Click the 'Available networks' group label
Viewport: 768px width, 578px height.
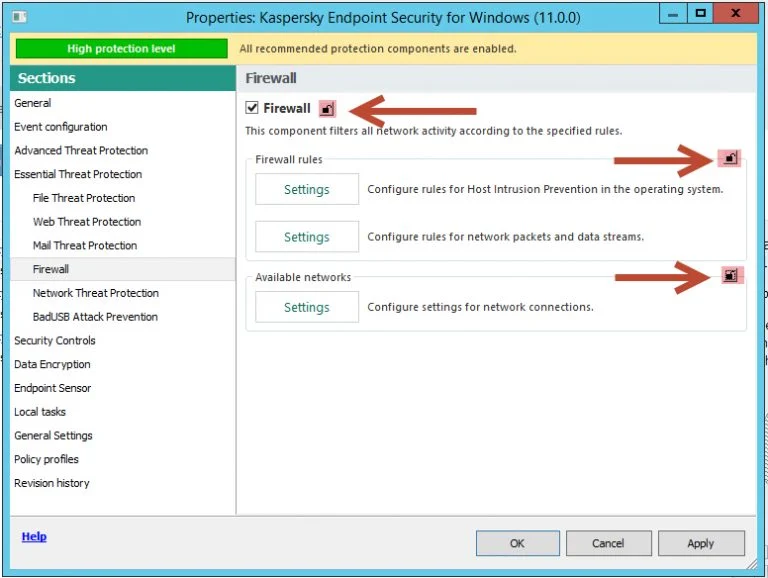(303, 277)
